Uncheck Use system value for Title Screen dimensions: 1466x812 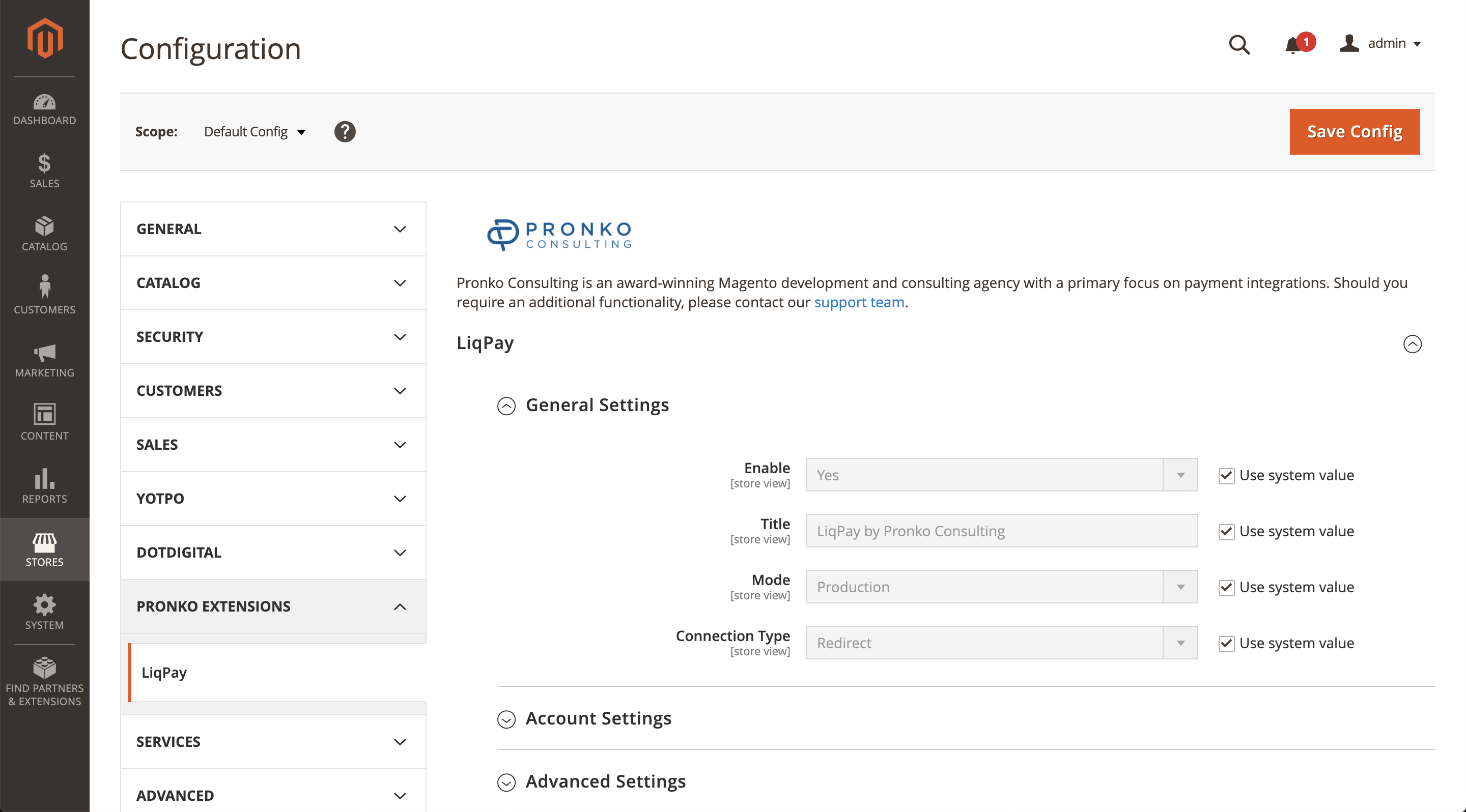1226,531
